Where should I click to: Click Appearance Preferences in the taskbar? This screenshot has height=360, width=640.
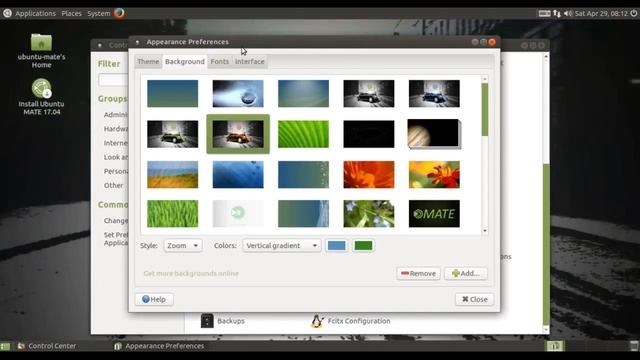pos(159,346)
